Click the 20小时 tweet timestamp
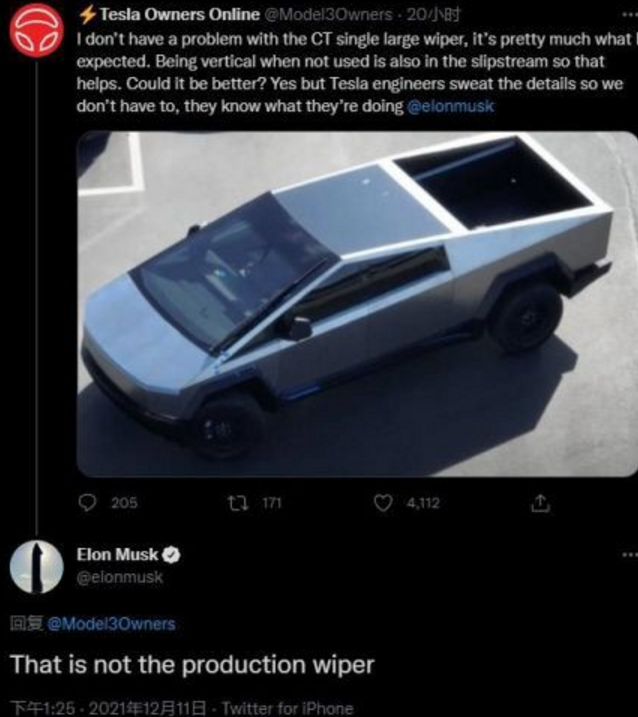 coord(433,15)
